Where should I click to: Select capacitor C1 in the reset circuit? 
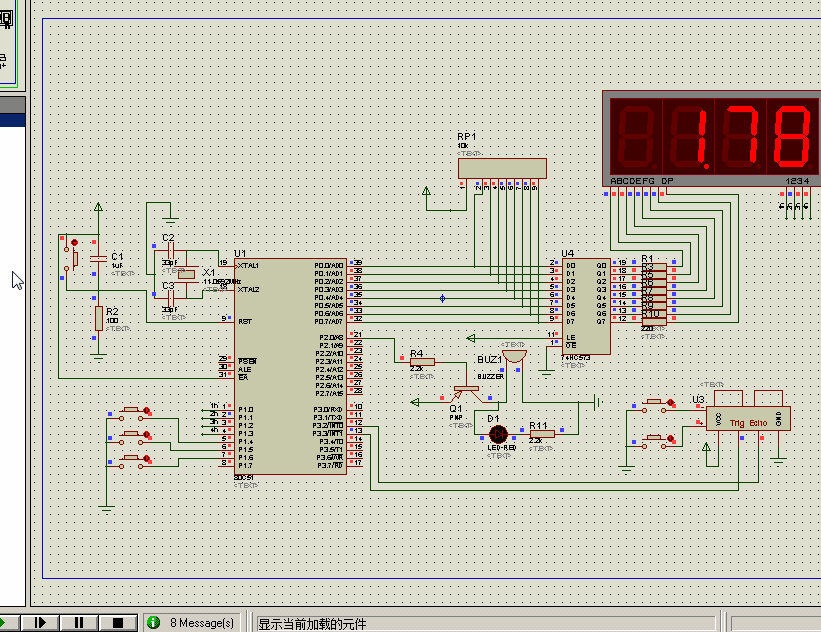pyautogui.click(x=98, y=258)
